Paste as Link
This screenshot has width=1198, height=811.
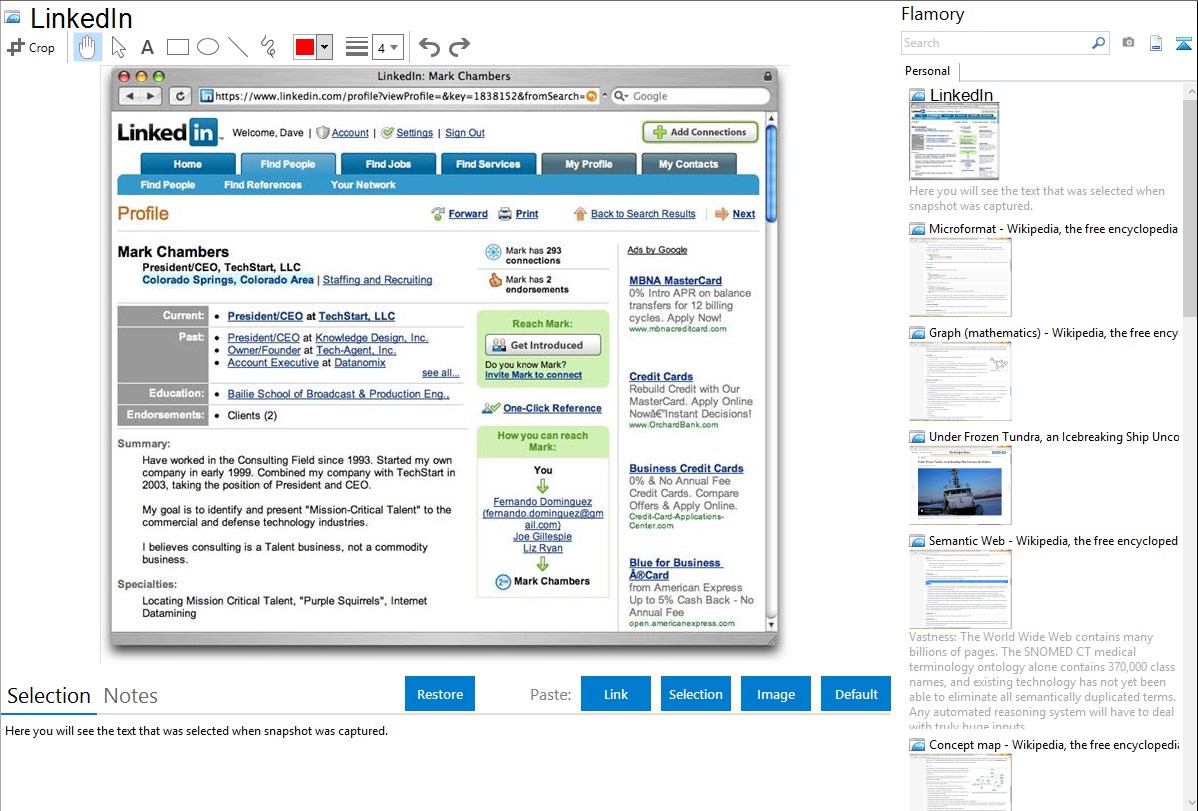(x=616, y=694)
